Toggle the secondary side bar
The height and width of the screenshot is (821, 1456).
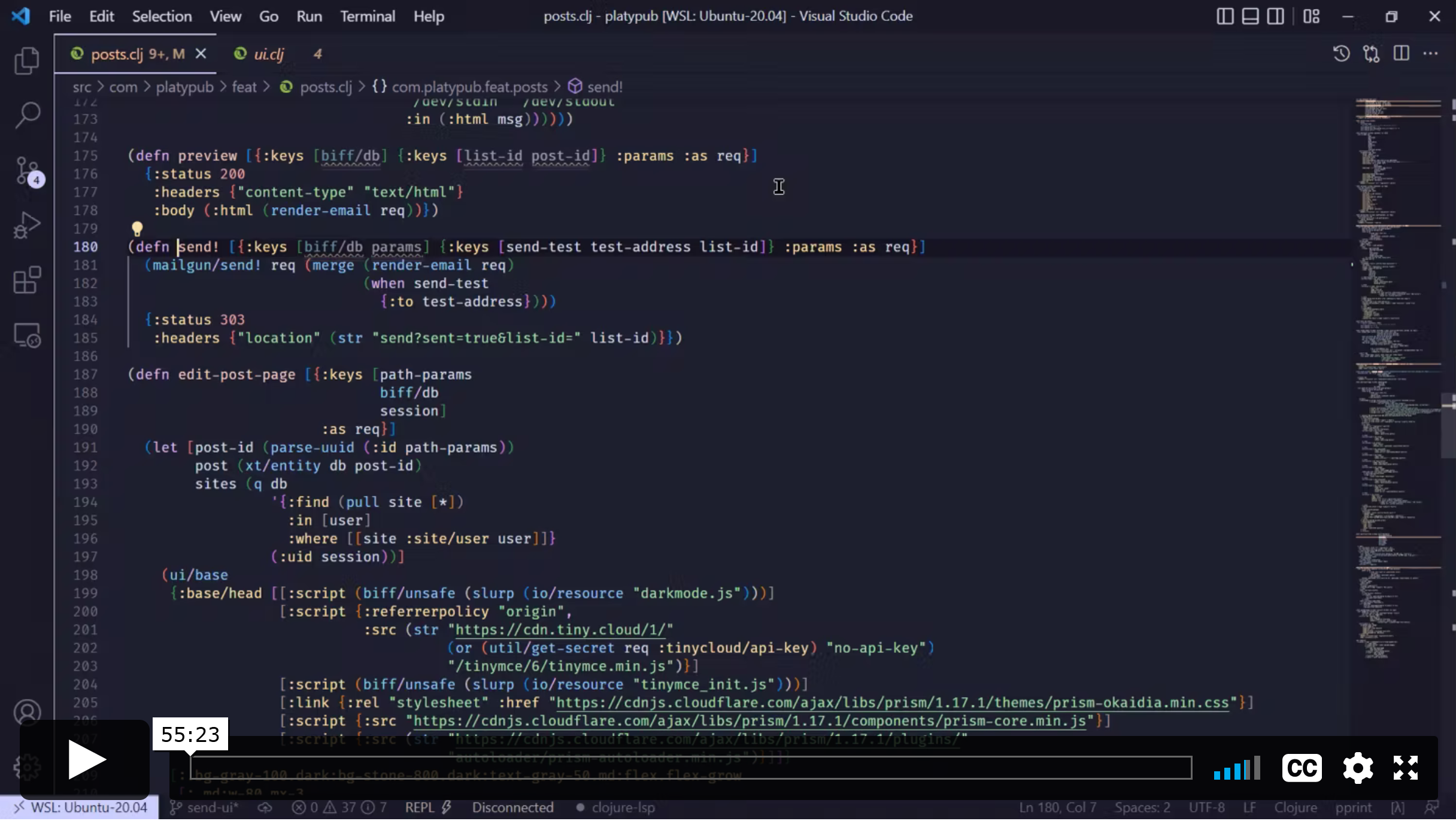[1275, 16]
